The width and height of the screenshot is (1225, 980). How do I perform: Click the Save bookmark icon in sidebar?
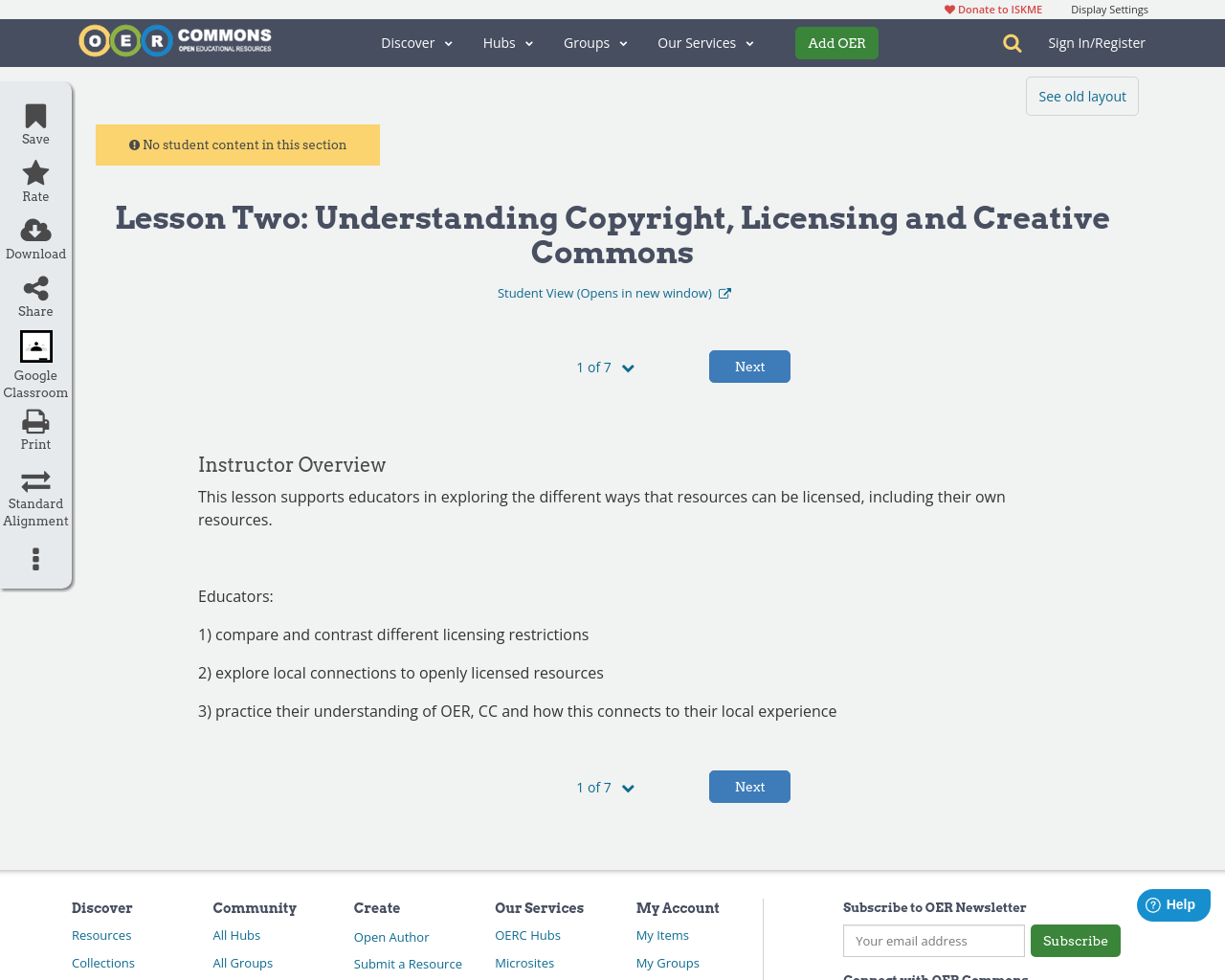click(34, 115)
